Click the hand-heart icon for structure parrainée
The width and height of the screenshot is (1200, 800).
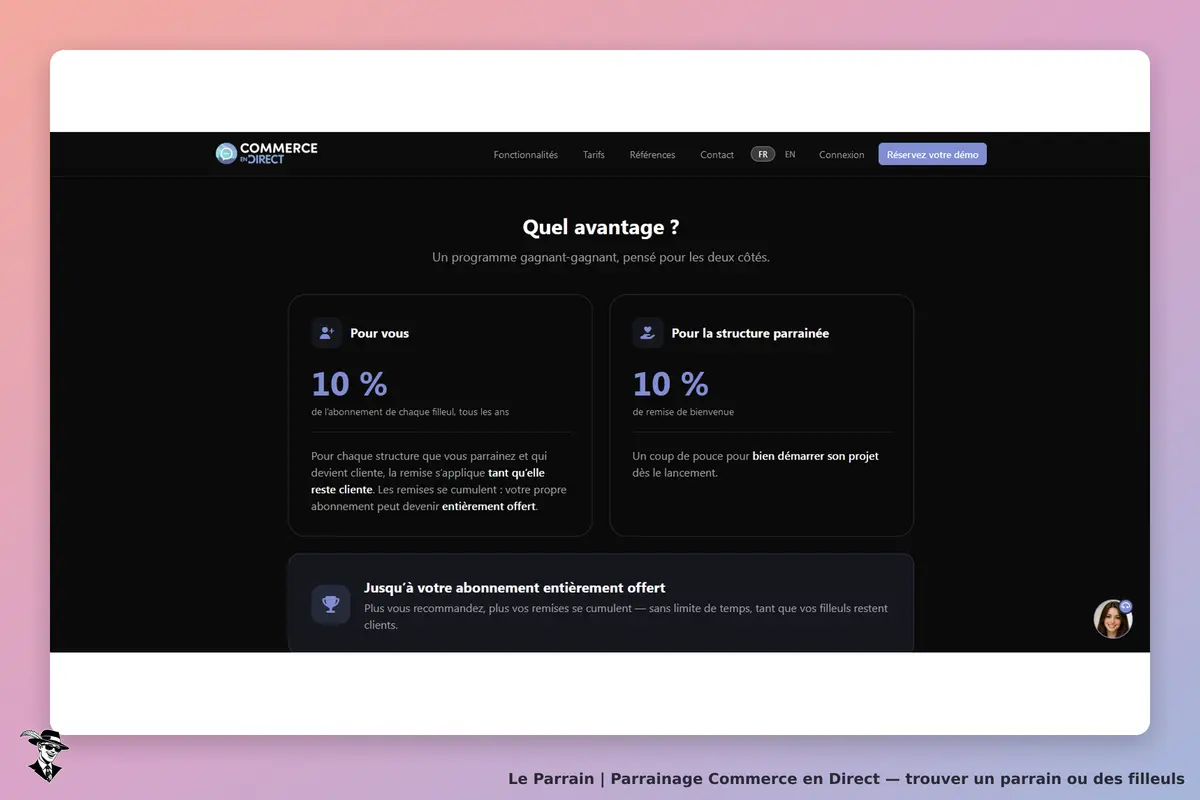coord(647,333)
